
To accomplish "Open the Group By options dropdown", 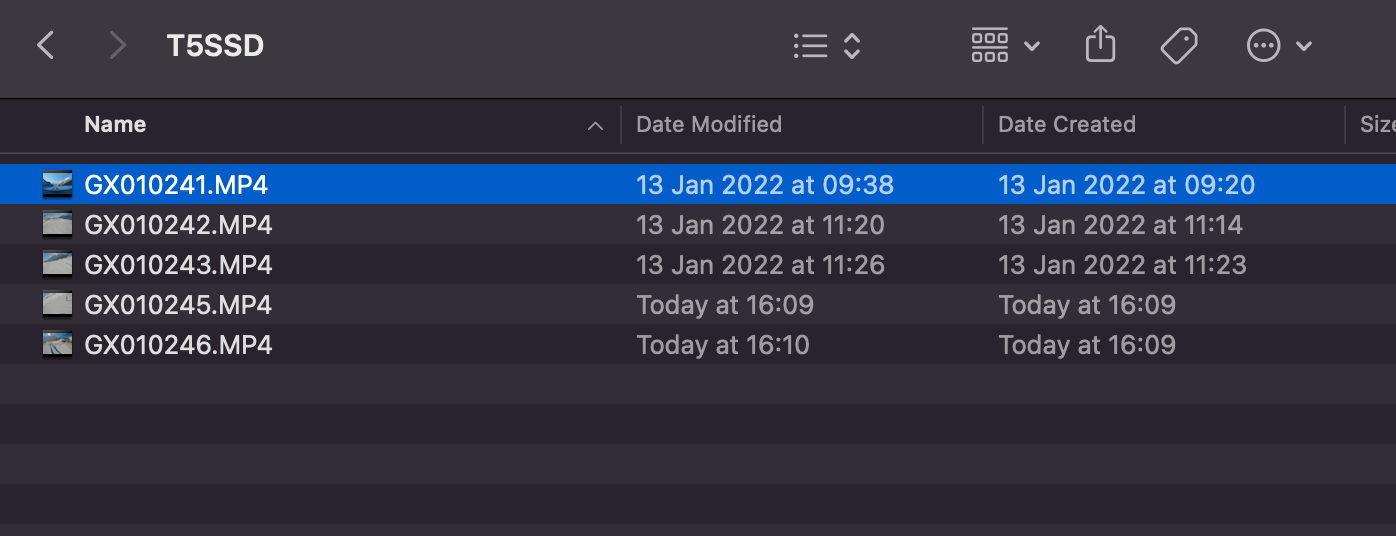I will pyautogui.click(x=1005, y=46).
